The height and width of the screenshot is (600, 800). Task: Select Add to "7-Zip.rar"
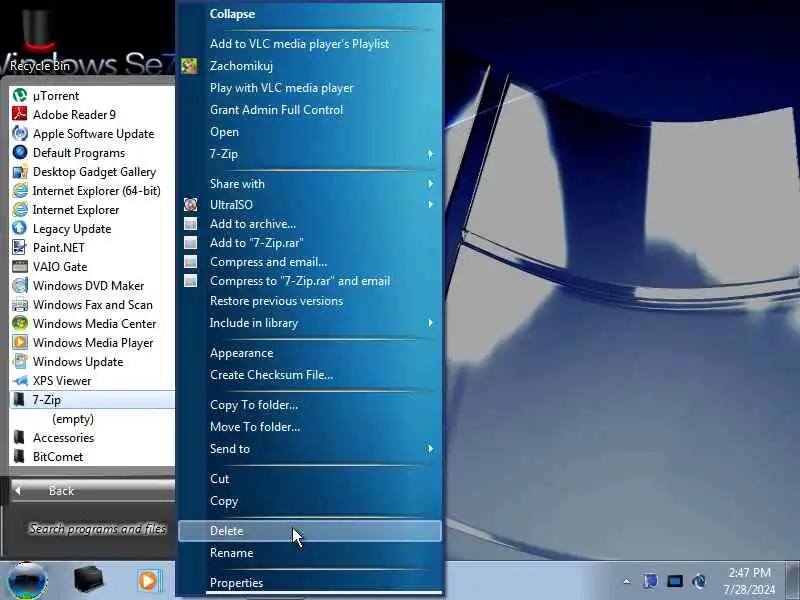pos(310,243)
